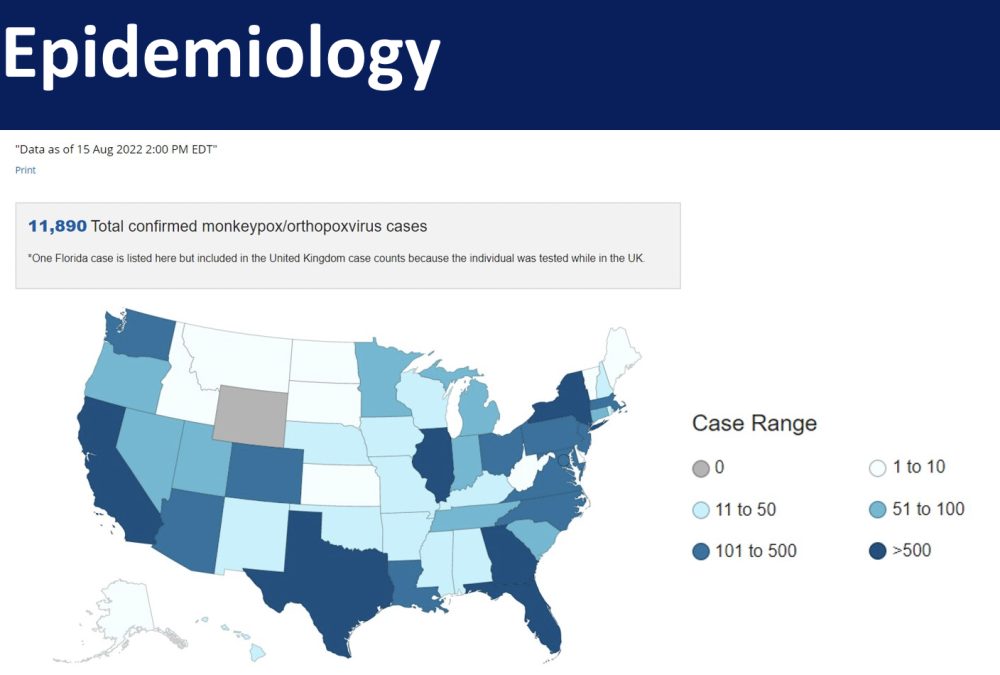The width and height of the screenshot is (1000, 675).
Task: Click the Epidemiology slide heading
Action: (x=221, y=56)
